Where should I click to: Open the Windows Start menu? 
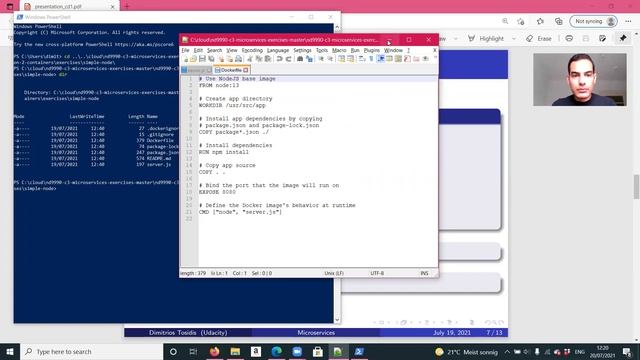(x=10, y=351)
